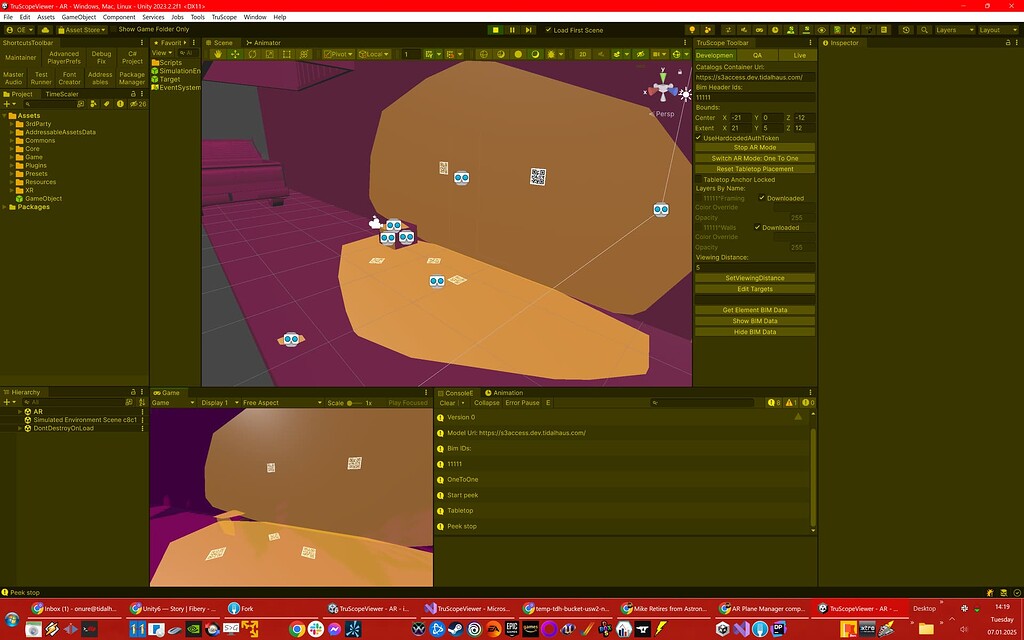Viewport: 1024px width, 640px height.
Task: Check the Tabletop Anchor Locked checkbox
Action: [699, 178]
